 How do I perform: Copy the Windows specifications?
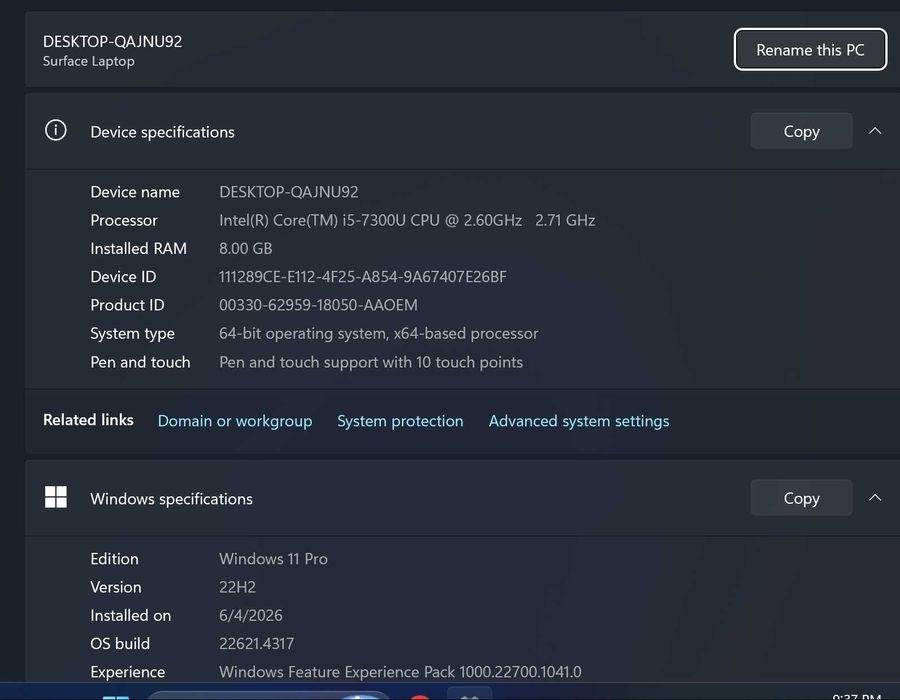point(801,498)
